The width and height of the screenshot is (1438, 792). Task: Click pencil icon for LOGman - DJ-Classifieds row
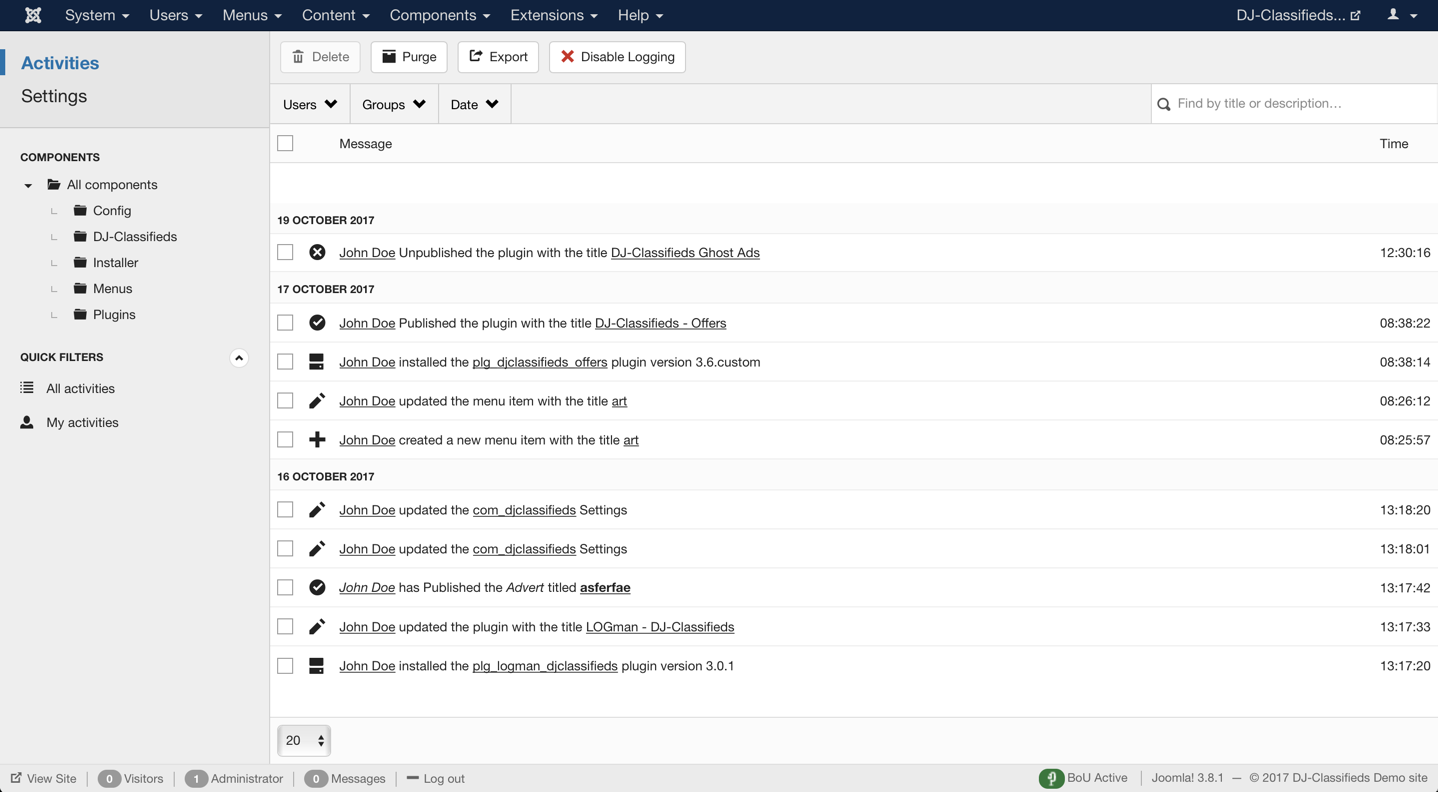coord(317,627)
